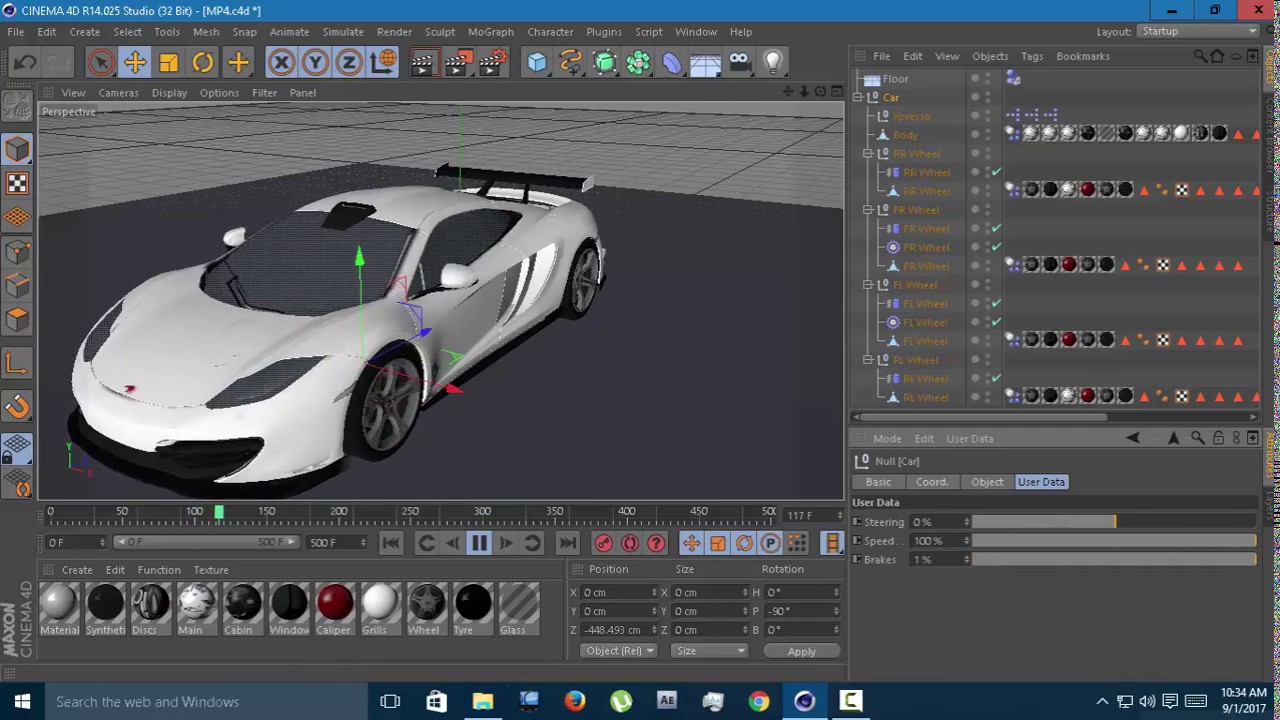Collapse the FL Wheel null group
The image size is (1280, 720).
pos(869,285)
